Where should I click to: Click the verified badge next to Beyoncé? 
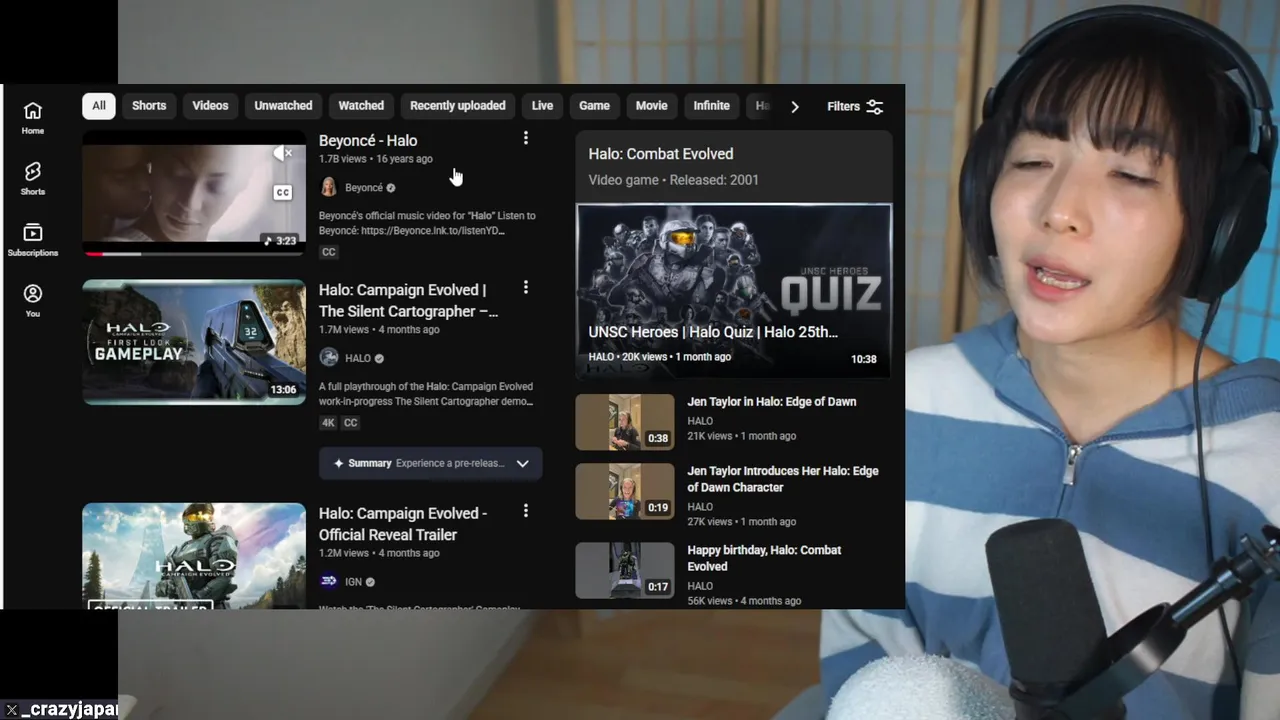tap(391, 188)
